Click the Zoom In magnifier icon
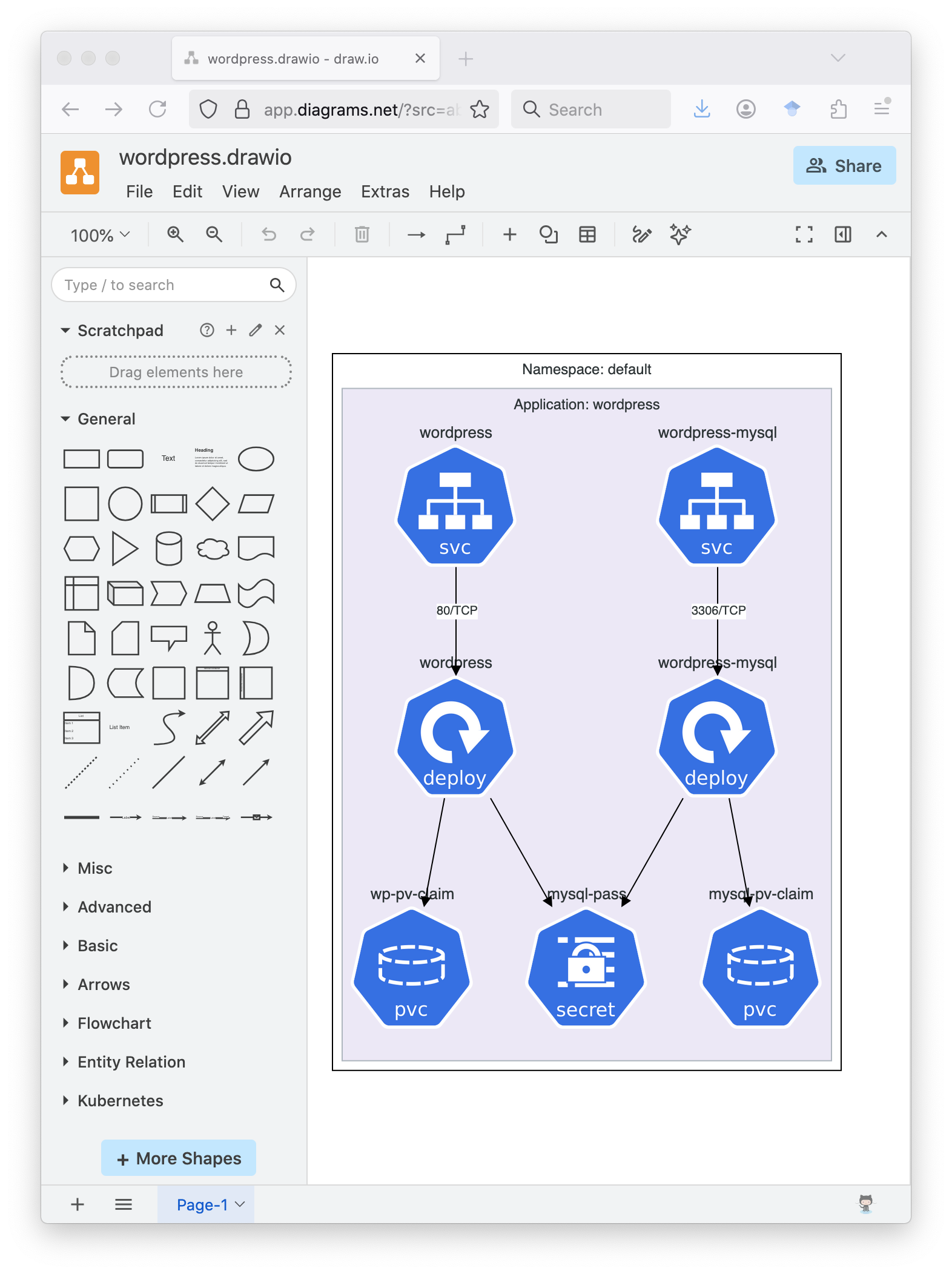 click(x=175, y=234)
